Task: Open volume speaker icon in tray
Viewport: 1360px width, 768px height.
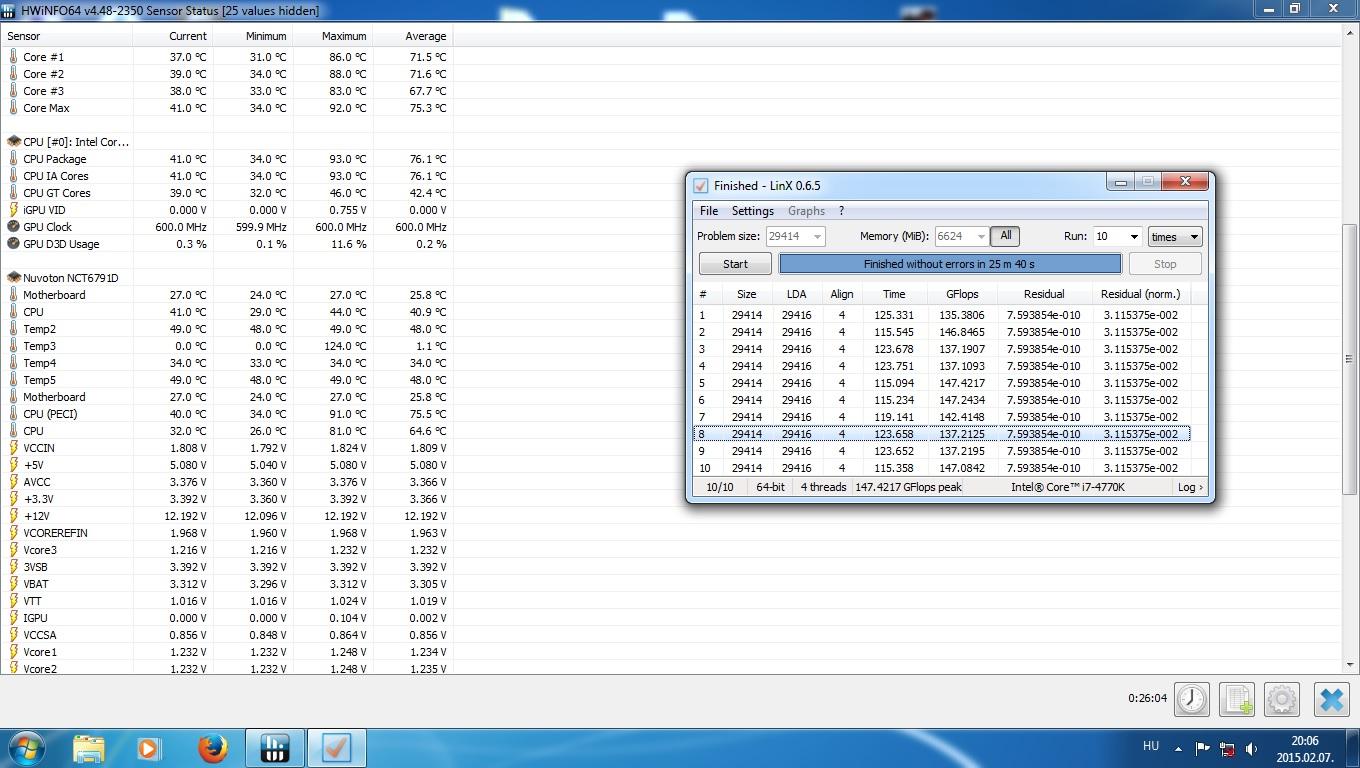Action: click(1250, 748)
